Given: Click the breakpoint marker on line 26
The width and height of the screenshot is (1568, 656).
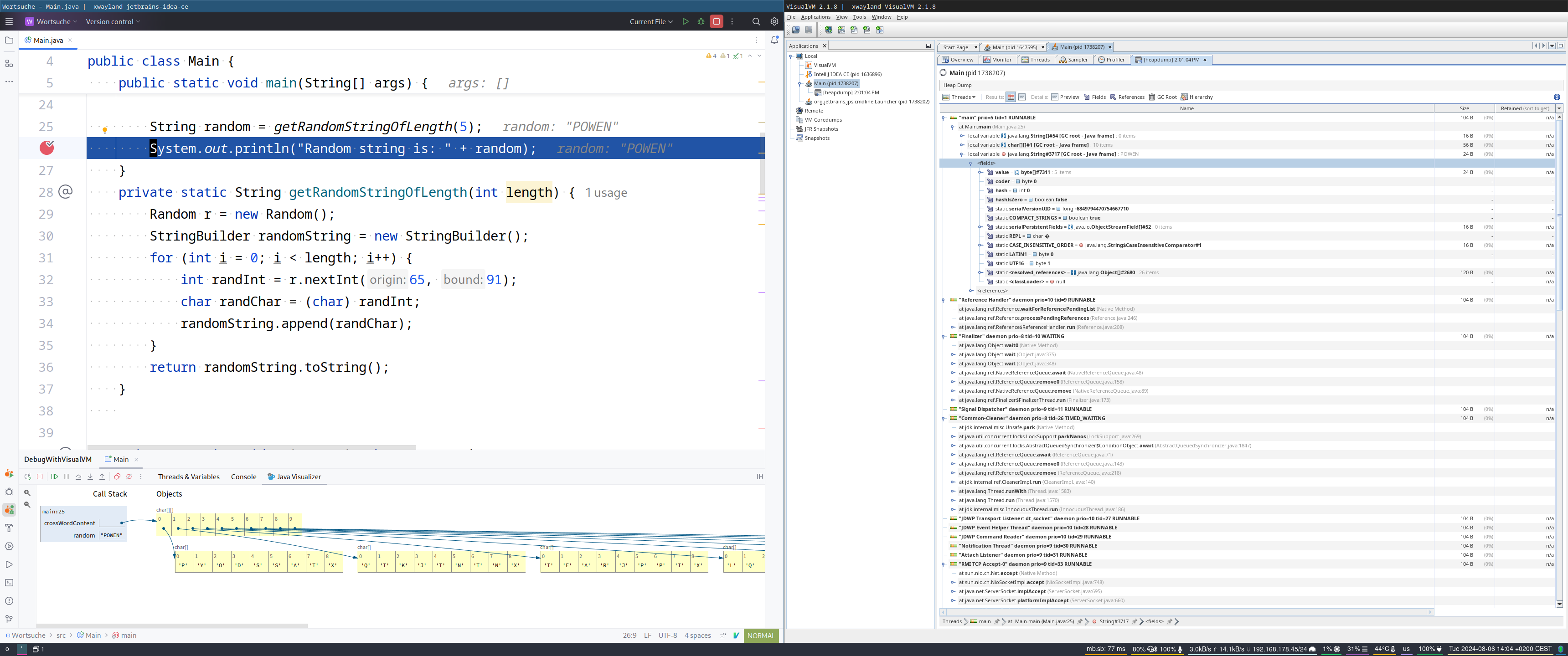Looking at the screenshot, I should pos(46,148).
